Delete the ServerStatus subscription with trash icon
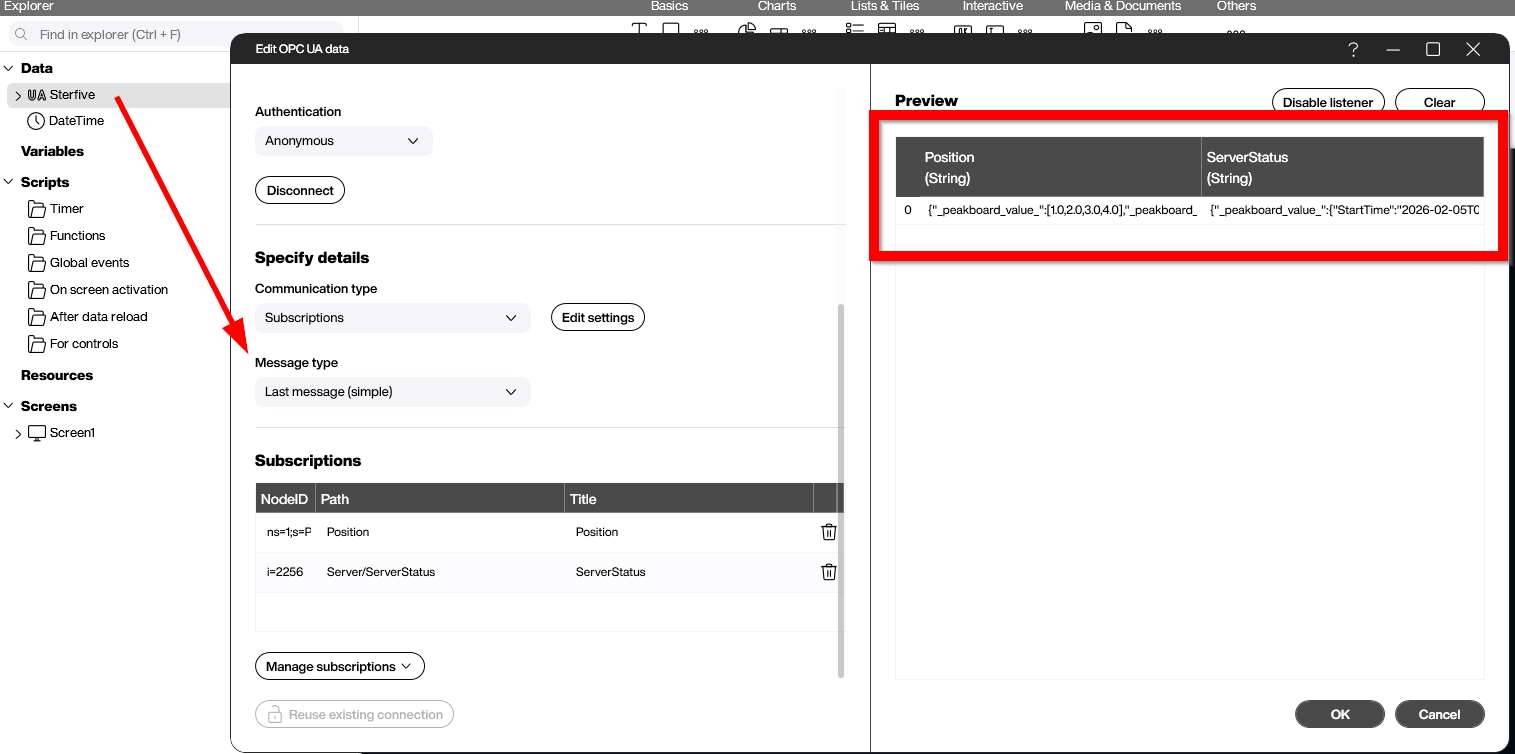This screenshot has width=1515, height=754. [x=828, y=571]
